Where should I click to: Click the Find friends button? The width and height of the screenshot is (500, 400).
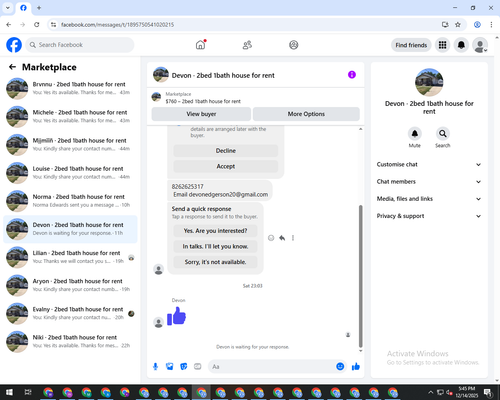[x=411, y=45]
